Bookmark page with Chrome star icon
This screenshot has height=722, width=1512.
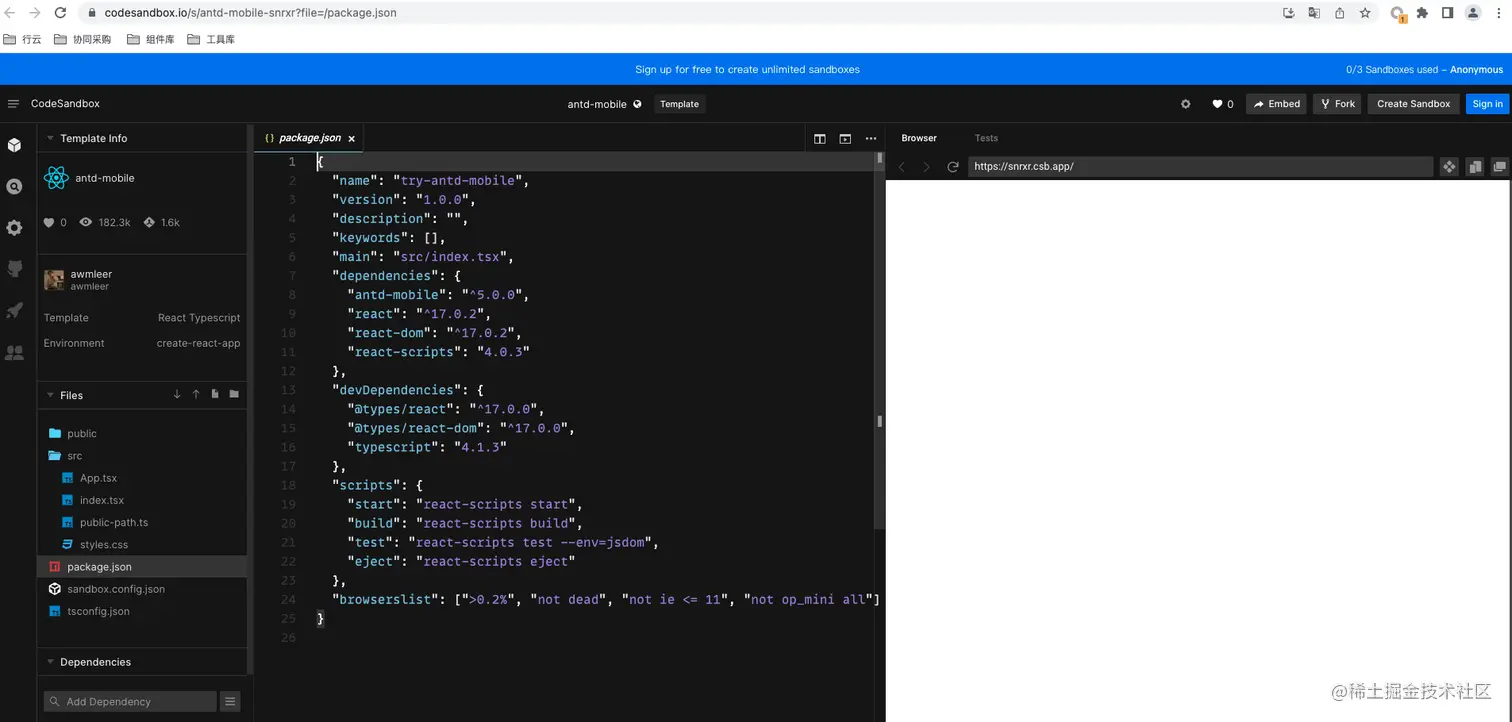coord(1365,13)
